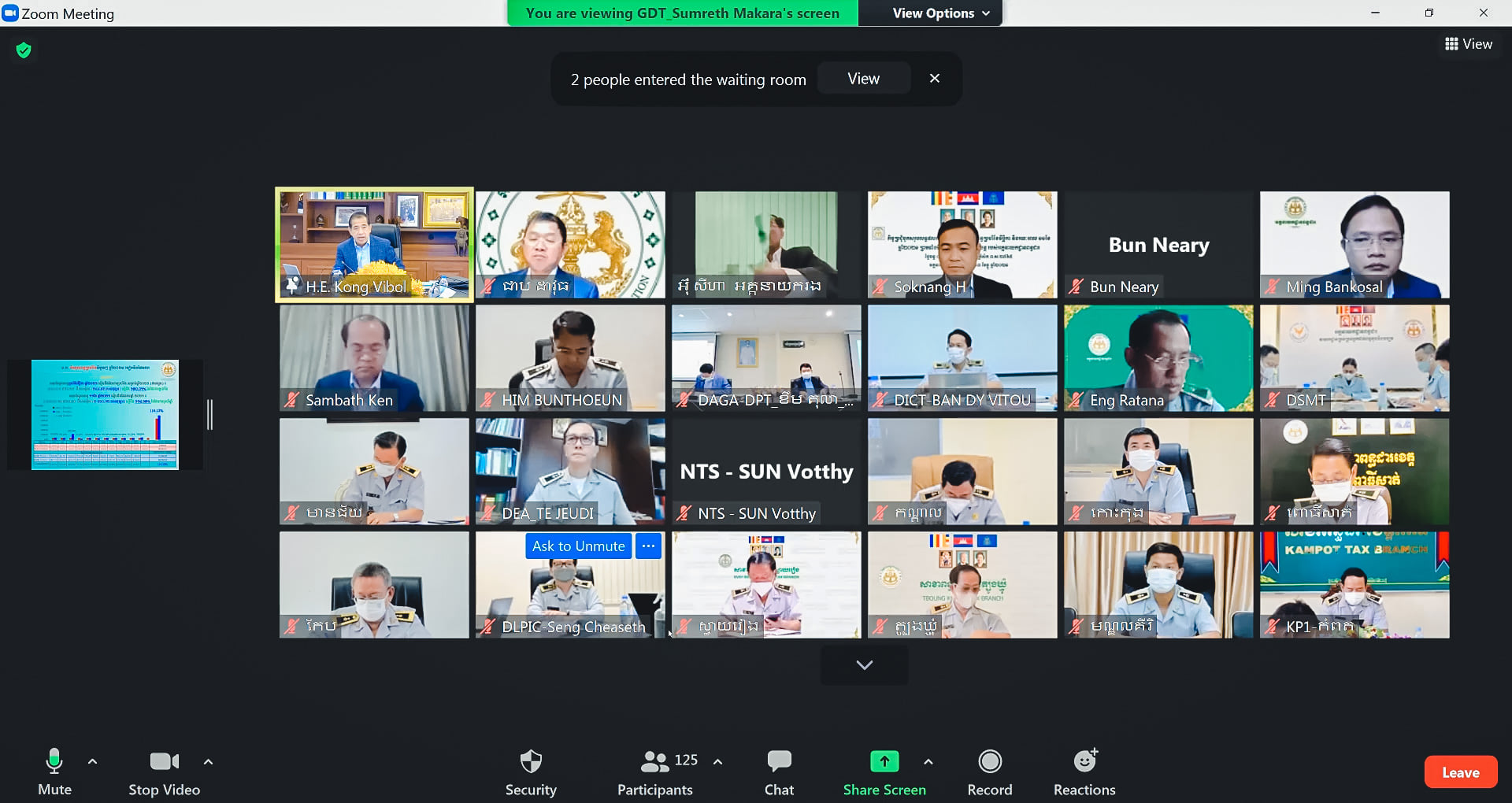
Task: Open the Participants panel
Action: pyautogui.click(x=654, y=762)
